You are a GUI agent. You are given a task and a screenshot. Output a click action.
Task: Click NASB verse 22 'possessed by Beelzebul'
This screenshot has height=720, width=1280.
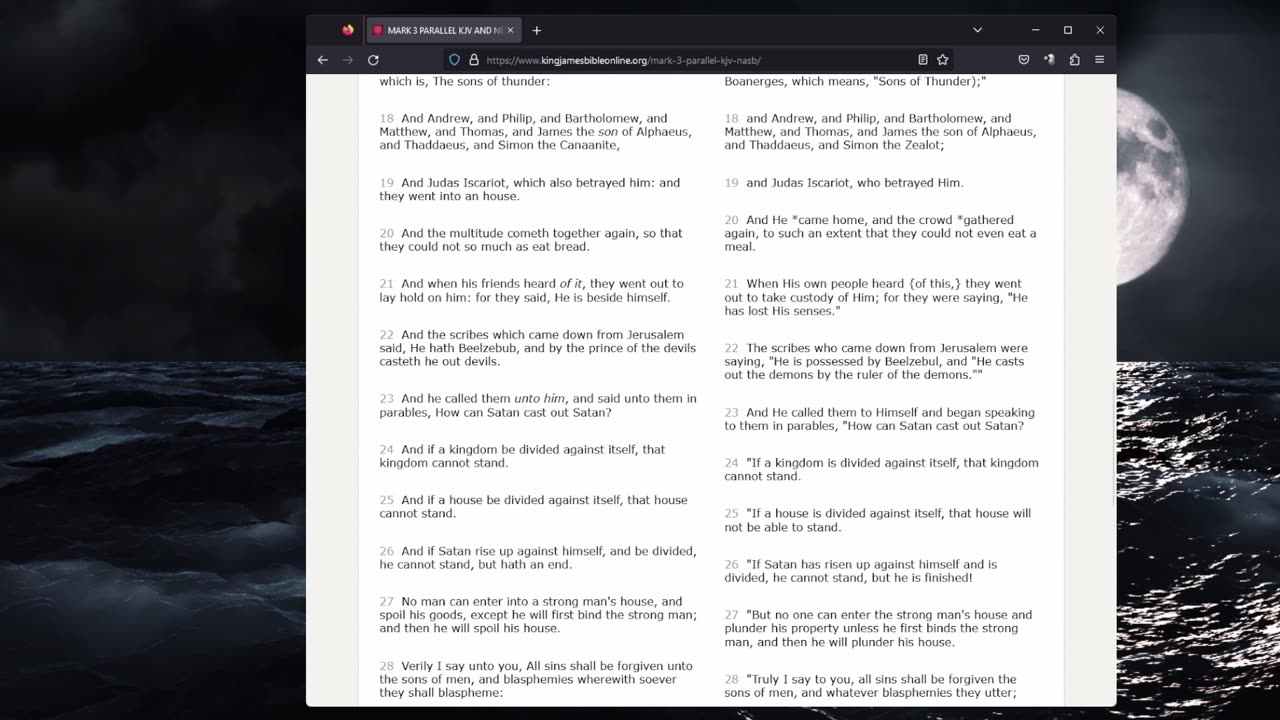click(876, 361)
